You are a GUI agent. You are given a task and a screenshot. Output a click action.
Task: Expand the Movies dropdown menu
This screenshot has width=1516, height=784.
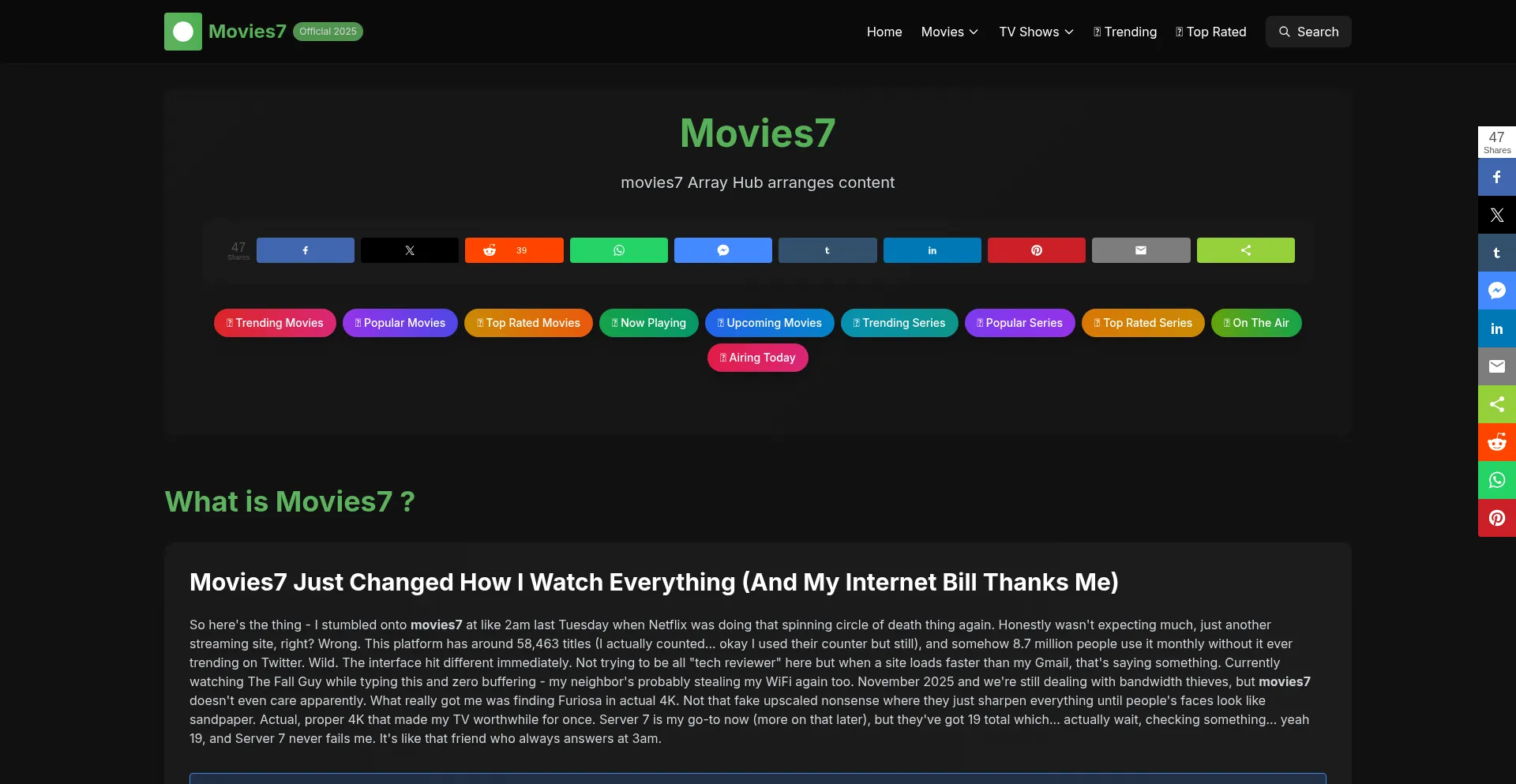click(x=949, y=32)
